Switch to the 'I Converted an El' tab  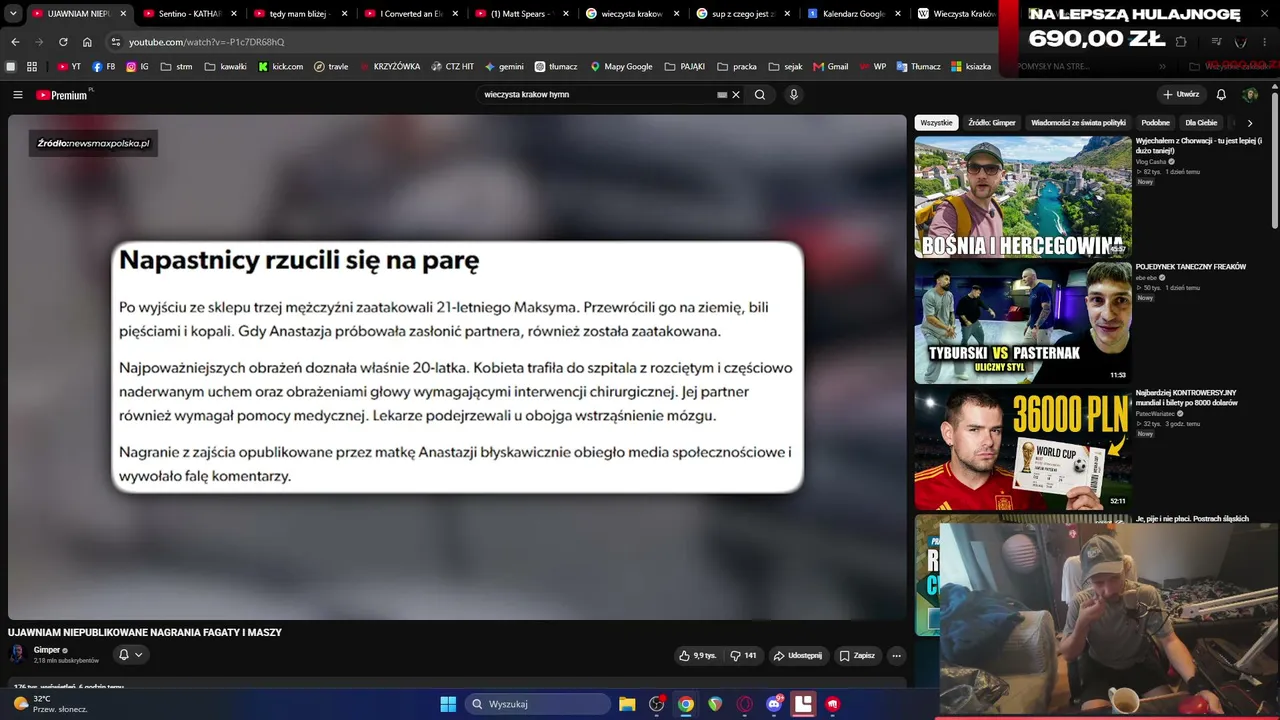click(x=411, y=14)
